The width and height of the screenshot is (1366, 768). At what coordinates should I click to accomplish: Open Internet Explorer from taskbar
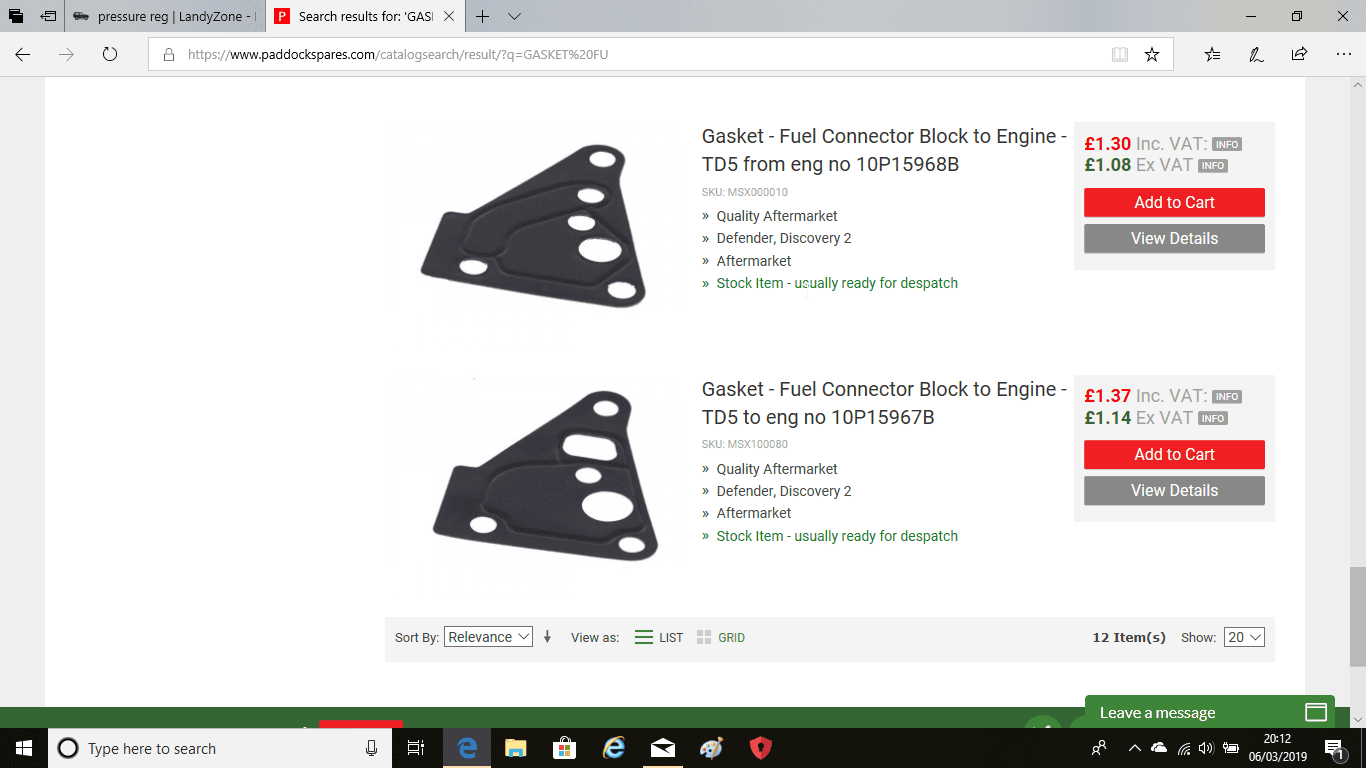(614, 748)
